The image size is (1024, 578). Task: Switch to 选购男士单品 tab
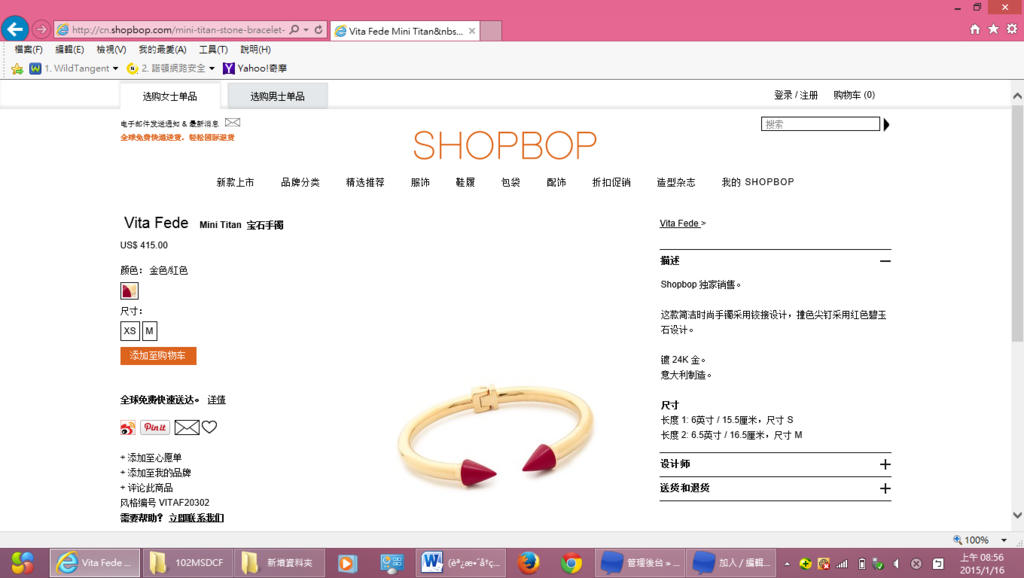tap(278, 96)
